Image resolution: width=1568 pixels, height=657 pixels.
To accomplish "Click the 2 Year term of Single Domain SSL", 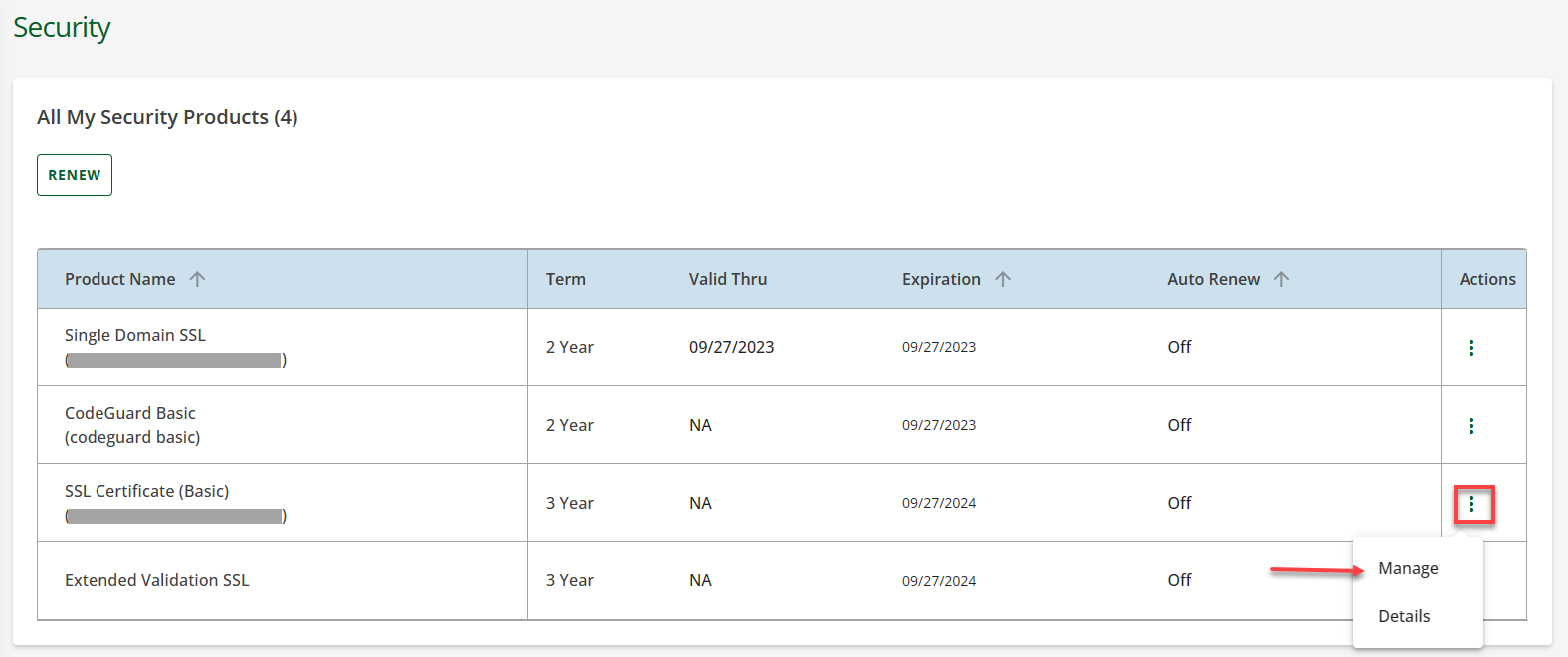I will (570, 347).
